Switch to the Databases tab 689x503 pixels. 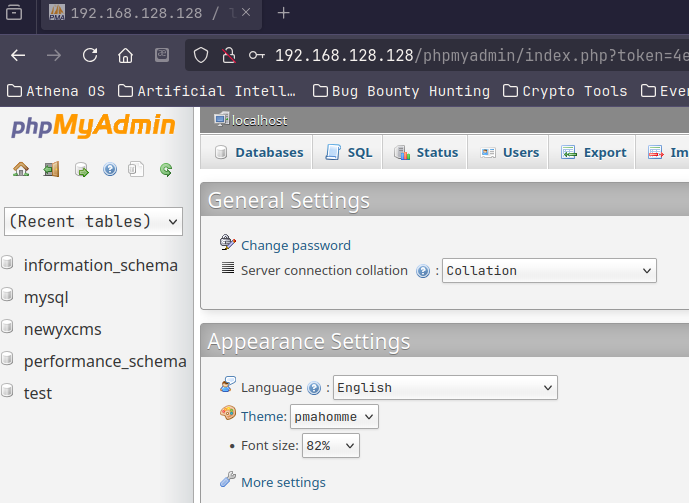click(x=258, y=153)
